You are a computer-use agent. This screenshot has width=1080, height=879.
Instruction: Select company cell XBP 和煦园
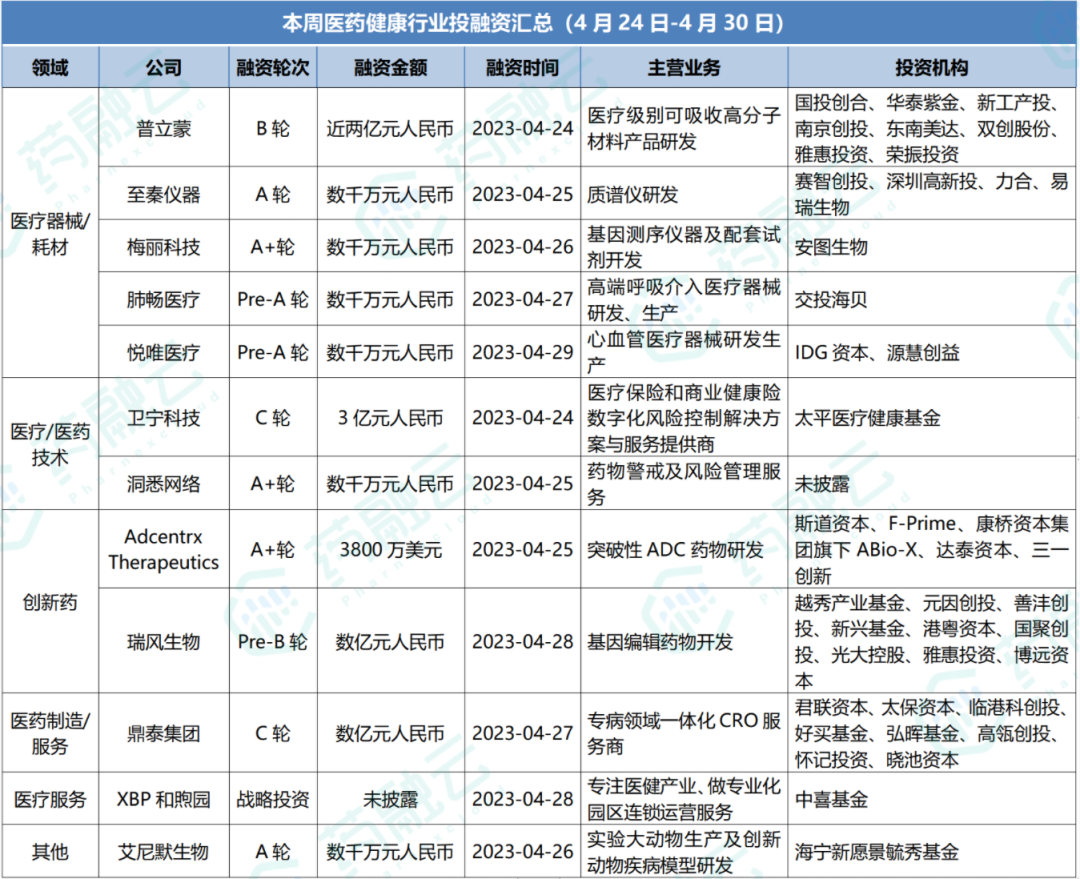click(164, 799)
